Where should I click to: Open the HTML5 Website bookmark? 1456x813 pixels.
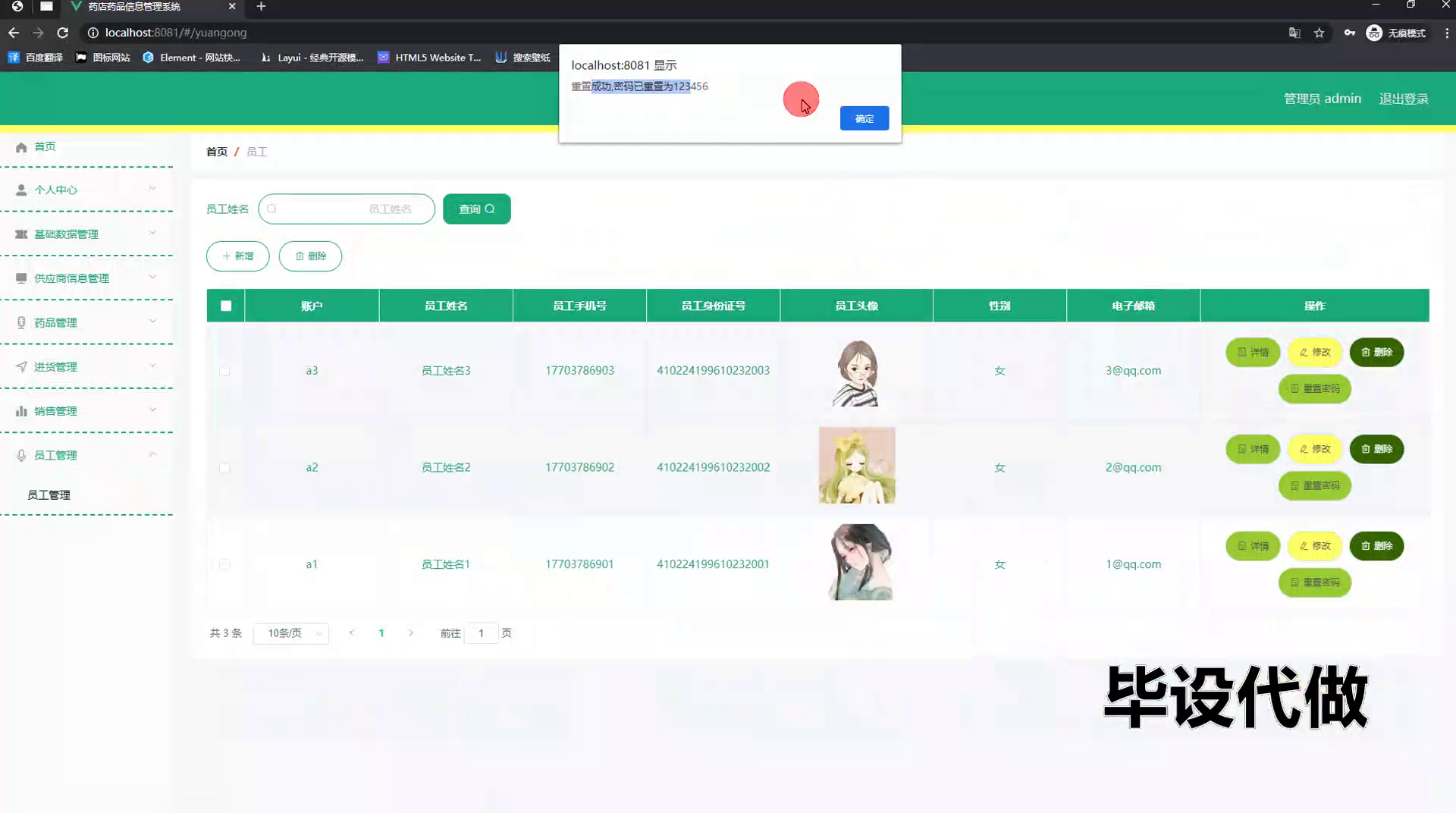(429, 58)
